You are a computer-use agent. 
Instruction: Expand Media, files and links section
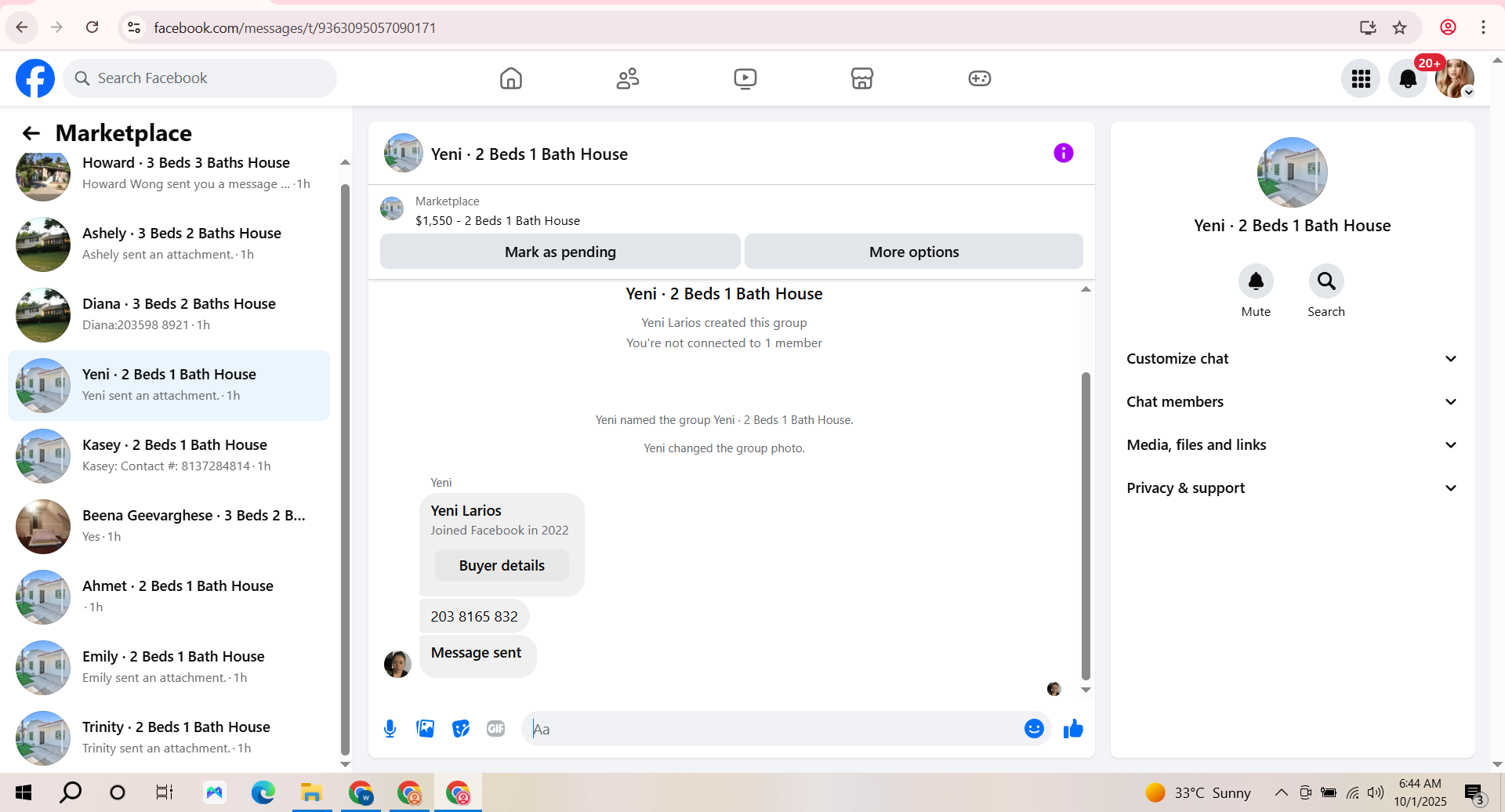point(1292,445)
